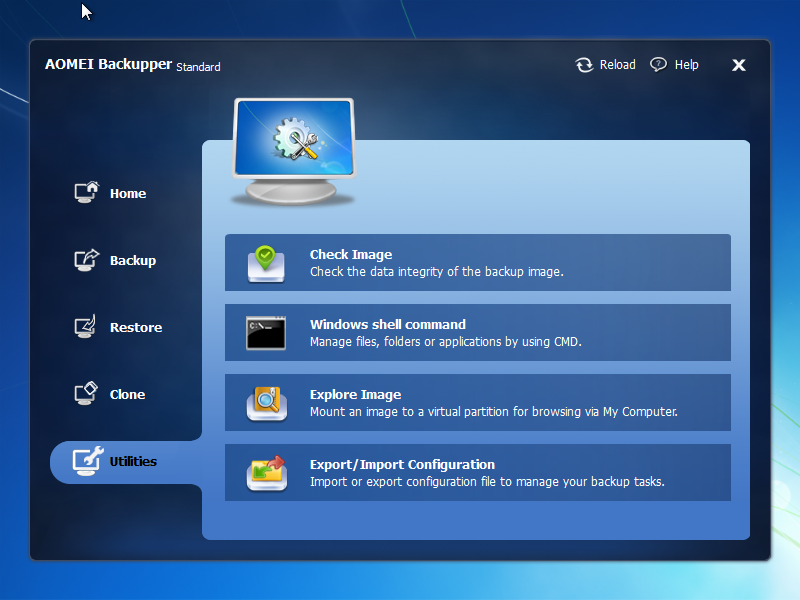Click the Backup arrow icon in sidebar
This screenshot has height=600, width=800.
click(x=87, y=260)
